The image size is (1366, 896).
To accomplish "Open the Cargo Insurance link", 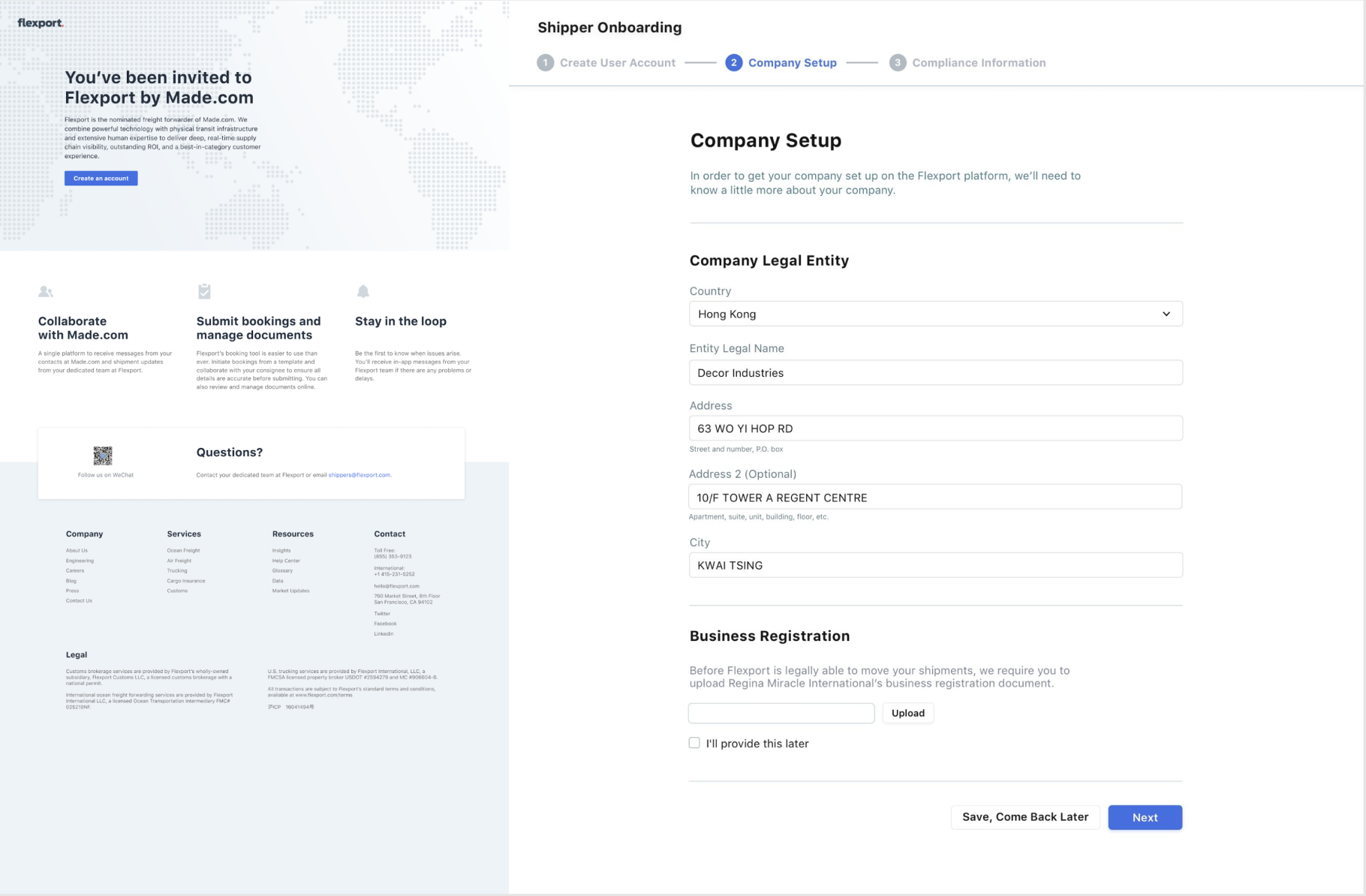I will (185, 581).
